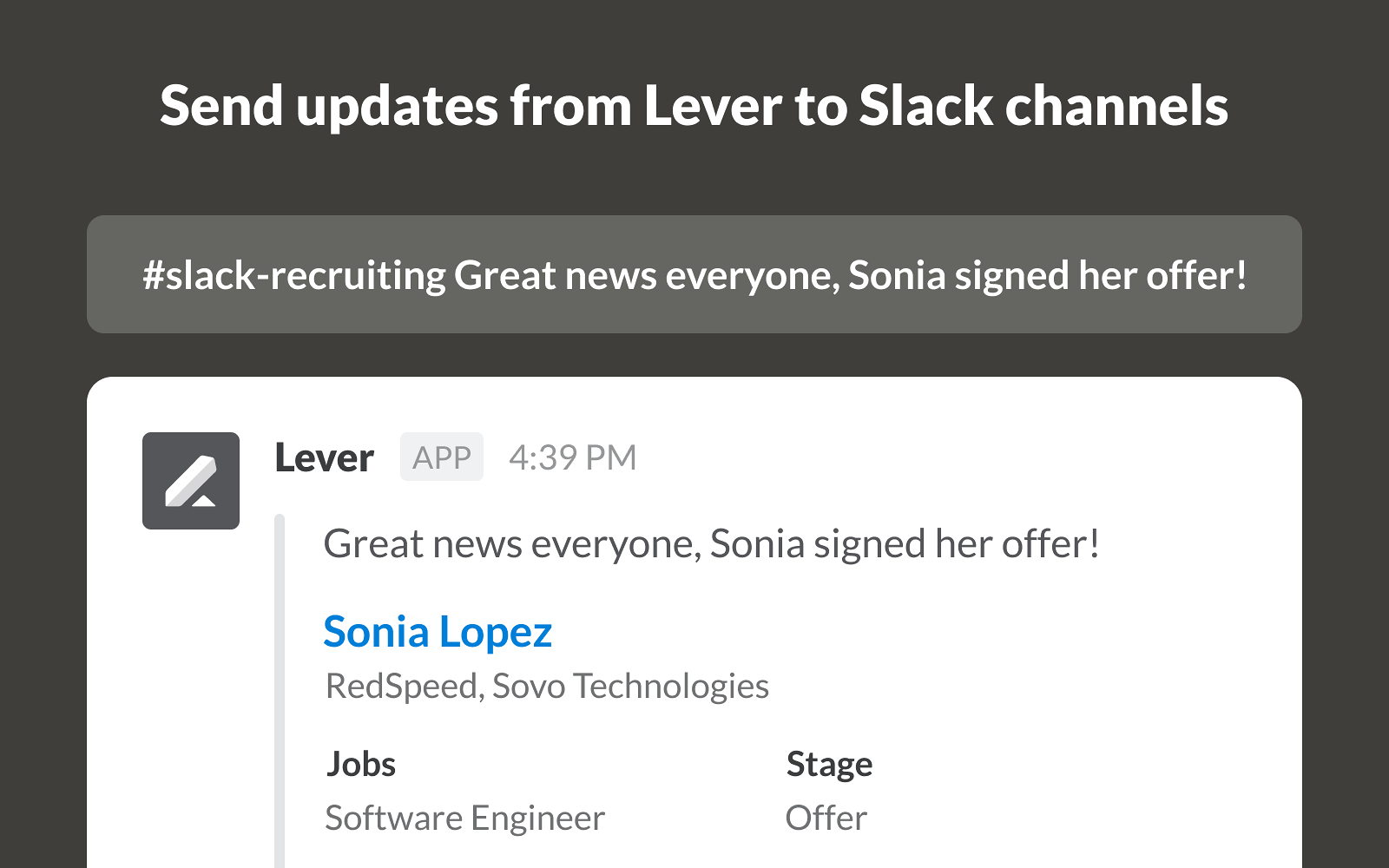Click the Lever app avatar icon
The height and width of the screenshot is (868, 1389).
[191, 481]
